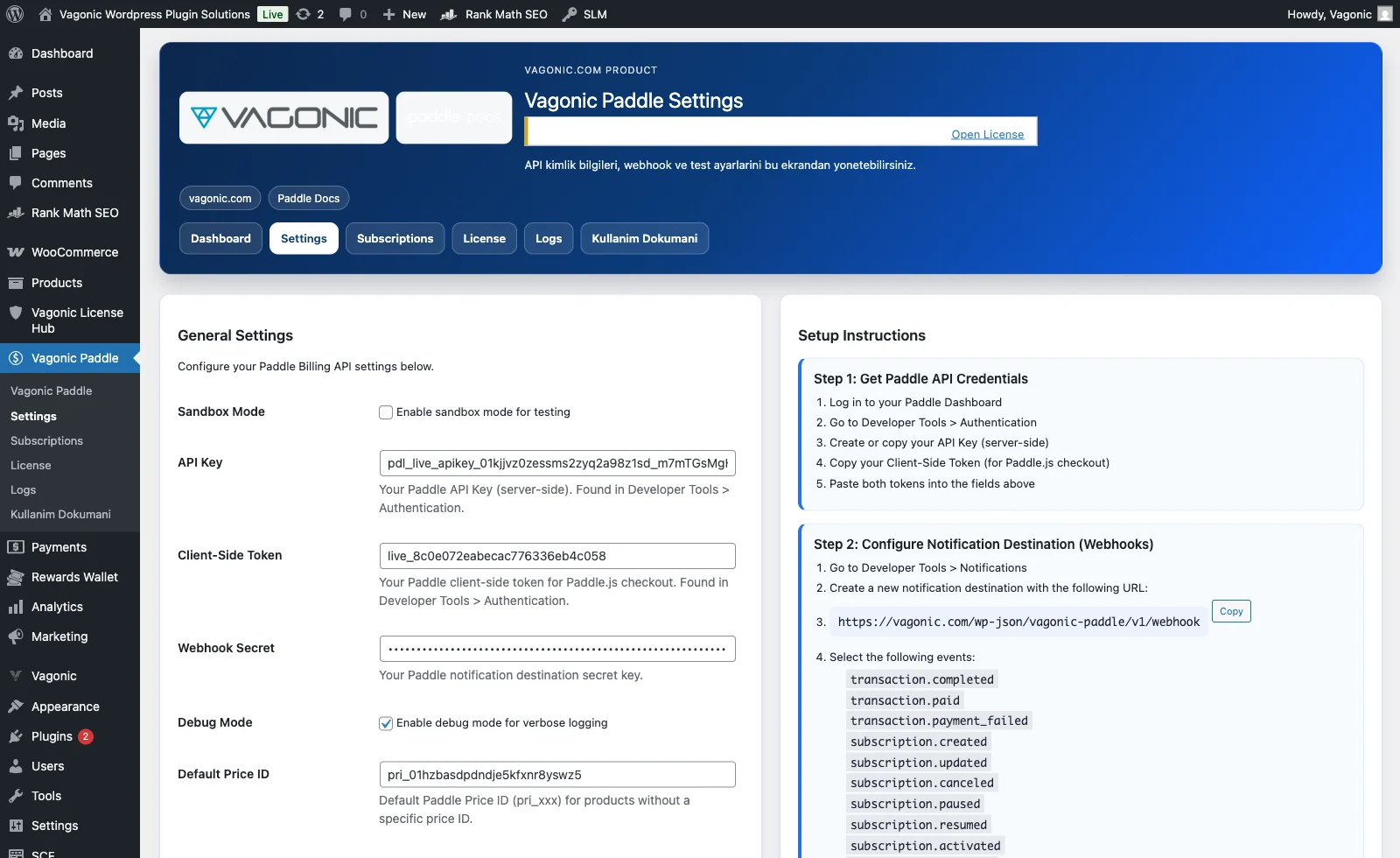Switch to the License tab in header

coord(484,238)
